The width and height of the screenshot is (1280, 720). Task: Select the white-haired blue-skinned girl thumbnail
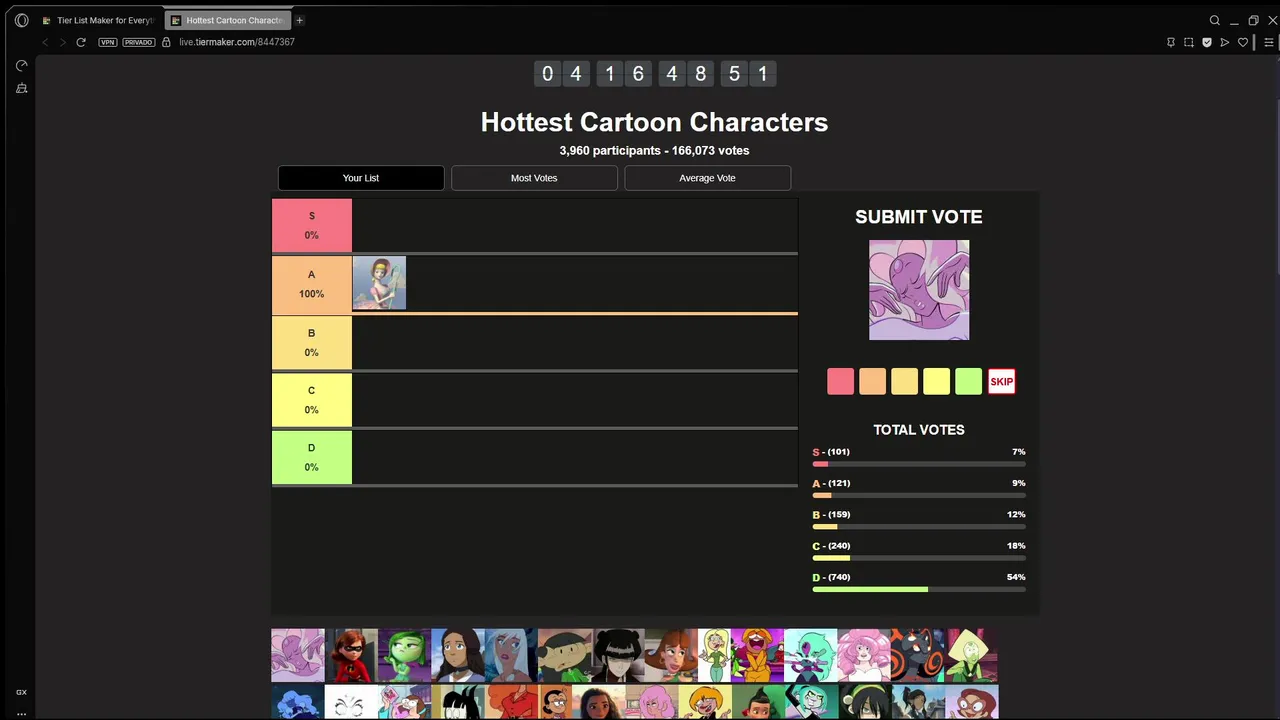pos(511,655)
